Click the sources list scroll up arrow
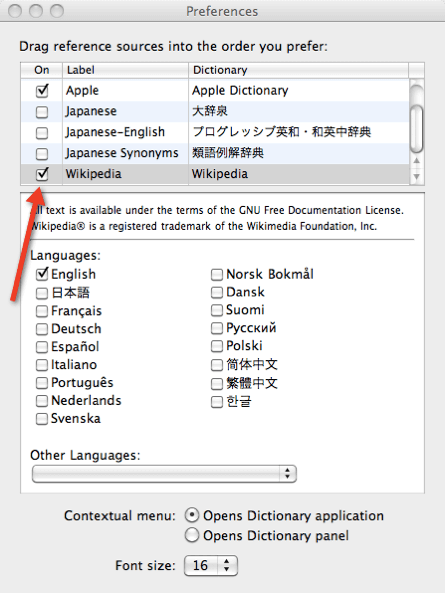Viewport: 445px width, 593px height. 417,161
